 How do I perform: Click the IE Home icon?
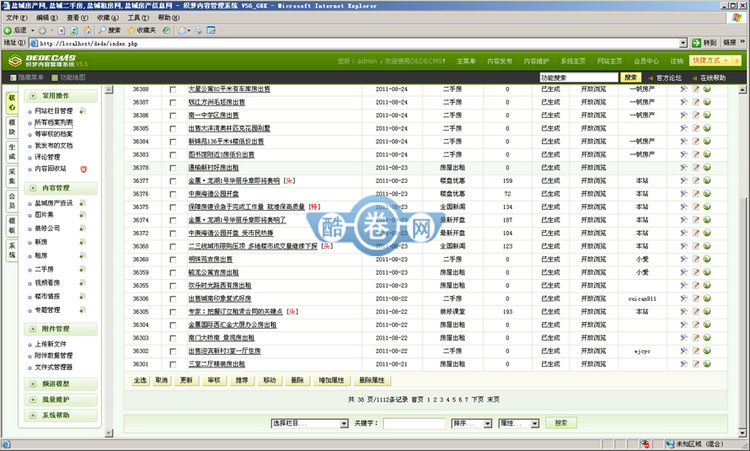(x=87, y=31)
